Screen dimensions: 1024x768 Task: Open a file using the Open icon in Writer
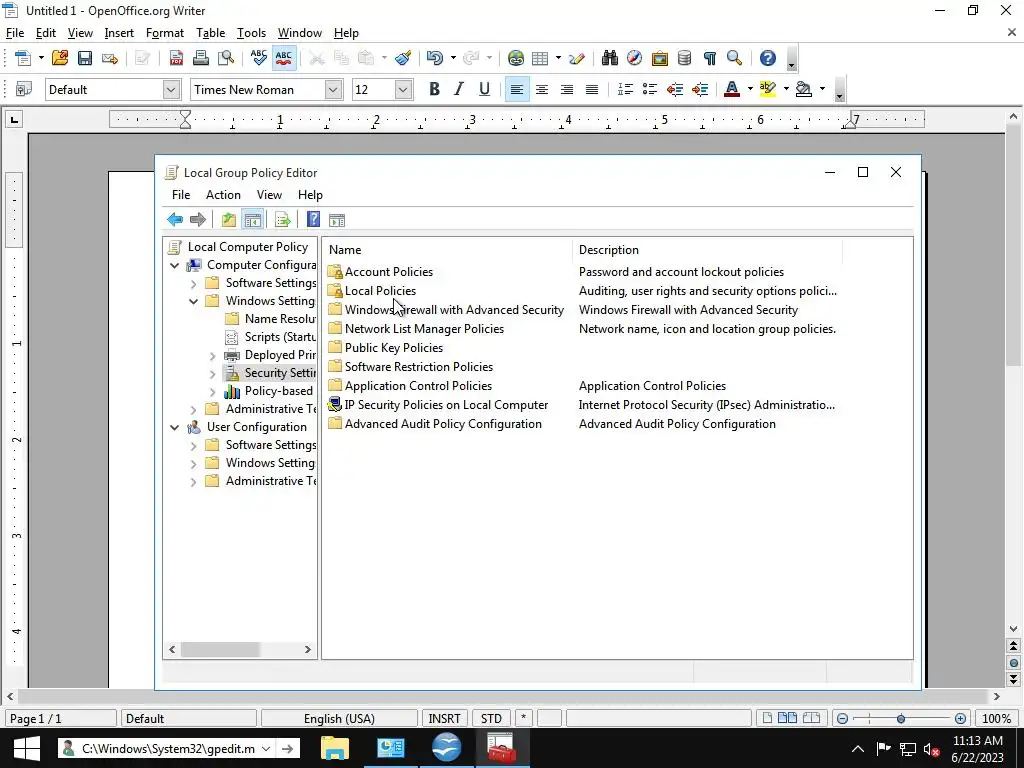pos(59,58)
